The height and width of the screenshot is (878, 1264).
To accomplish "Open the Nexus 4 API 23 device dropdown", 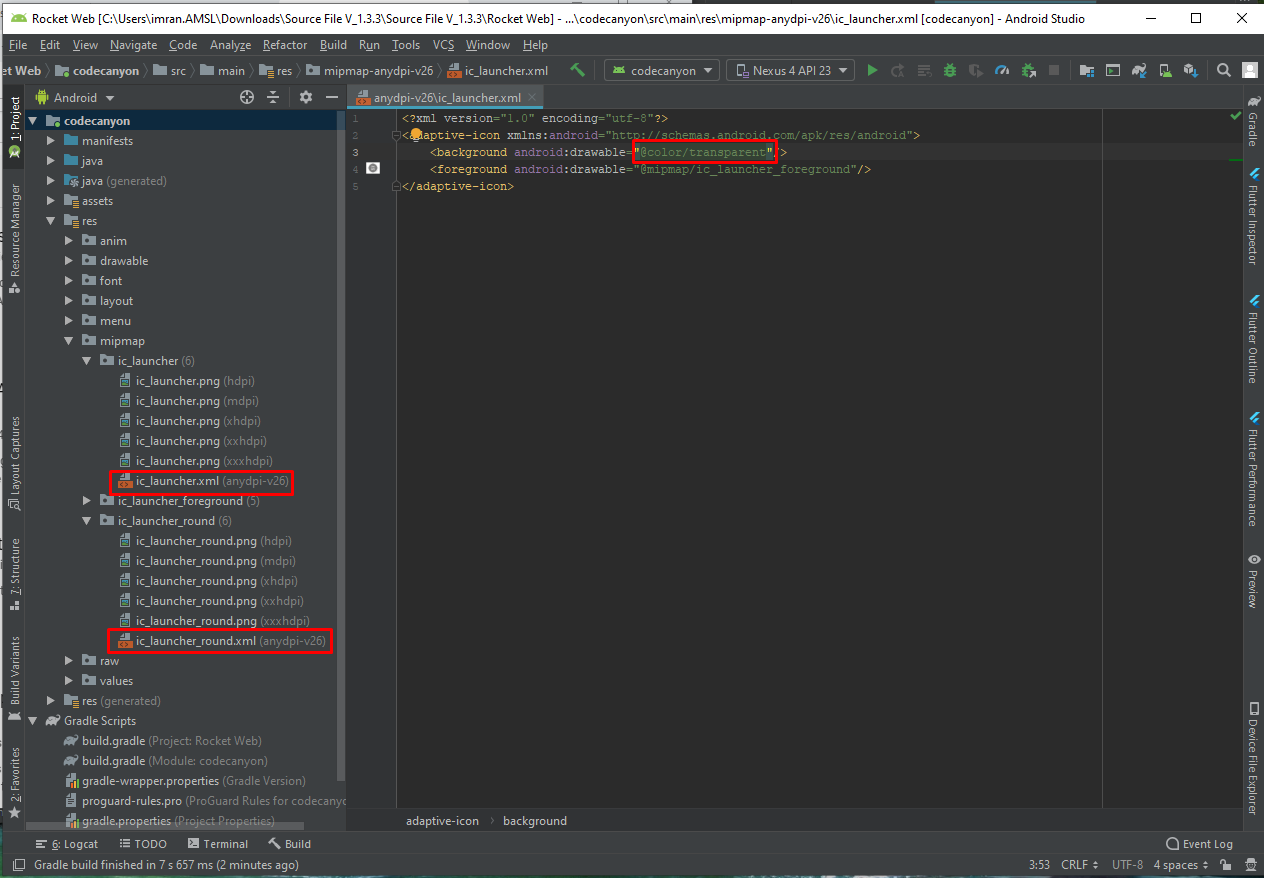I will [790, 70].
